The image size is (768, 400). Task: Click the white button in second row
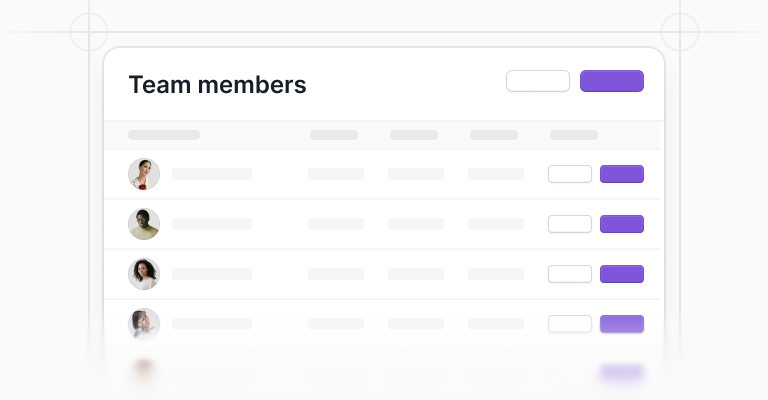570,224
